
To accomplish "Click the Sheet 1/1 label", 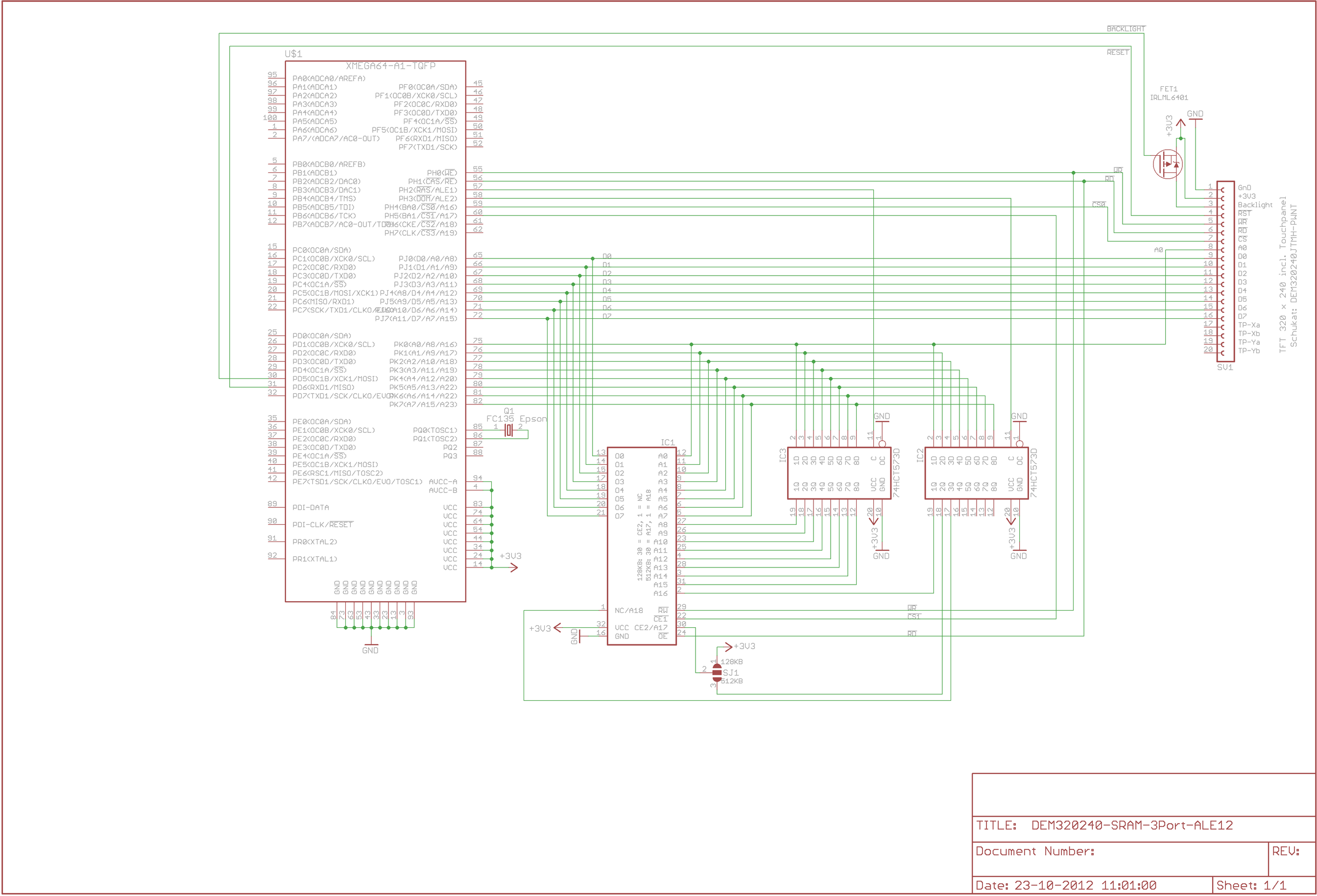I will click(x=1251, y=885).
